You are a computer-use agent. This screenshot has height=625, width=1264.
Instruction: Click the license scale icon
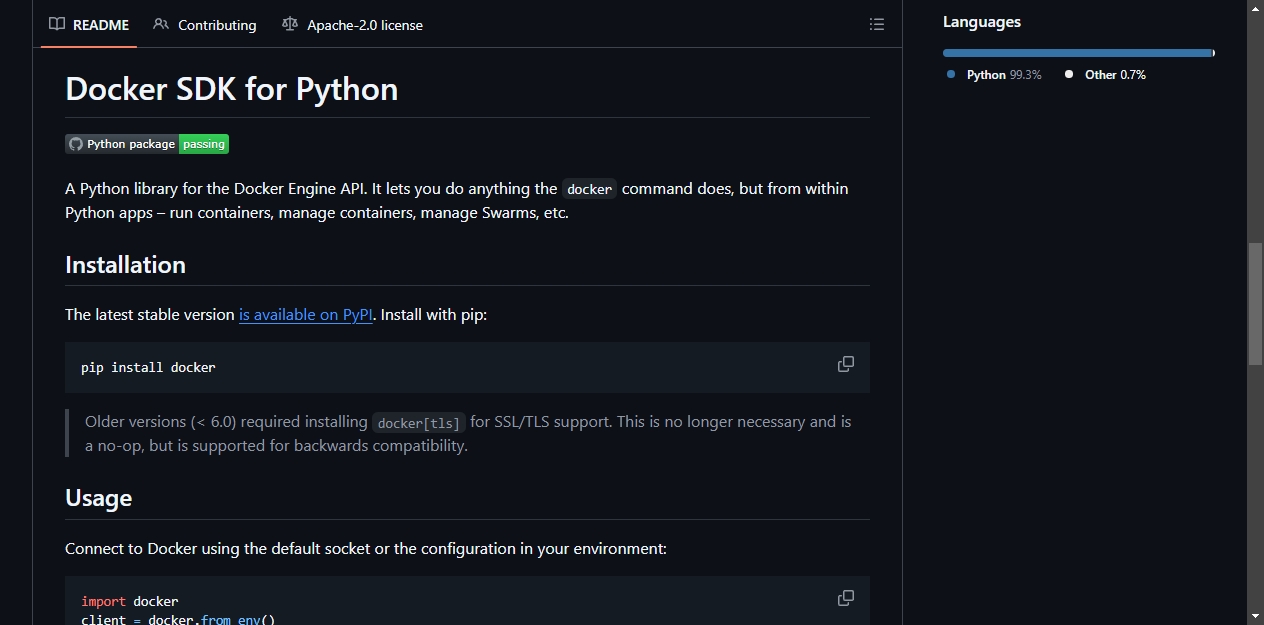290,24
